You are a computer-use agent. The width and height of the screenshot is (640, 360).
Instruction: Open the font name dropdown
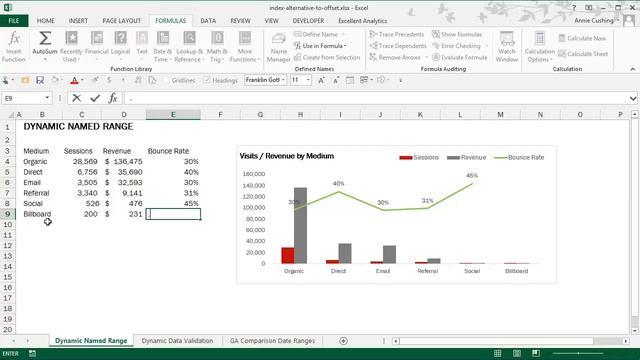tap(283, 80)
